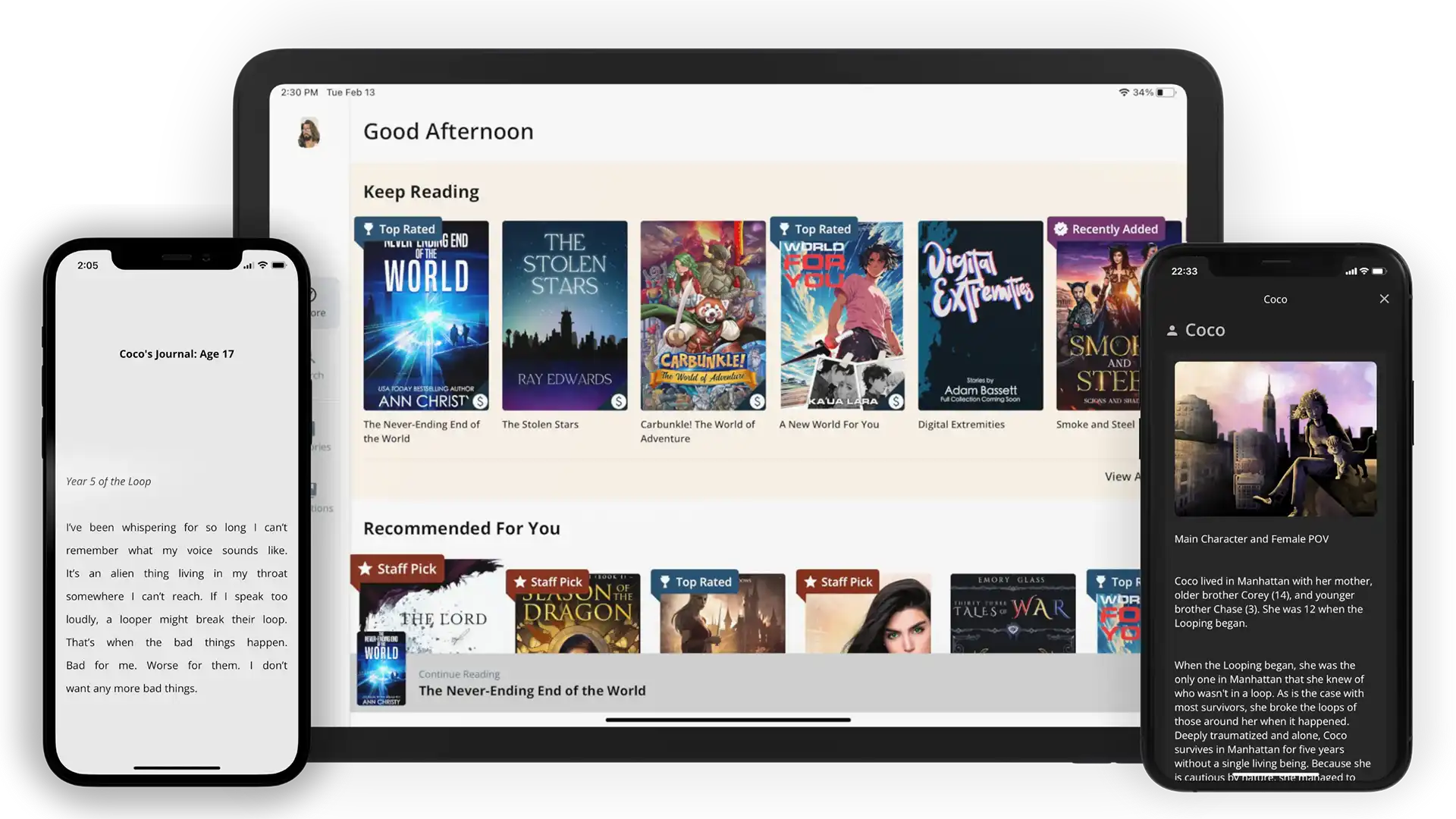Click the dollar coin on Carbunkle cover

coord(757,401)
